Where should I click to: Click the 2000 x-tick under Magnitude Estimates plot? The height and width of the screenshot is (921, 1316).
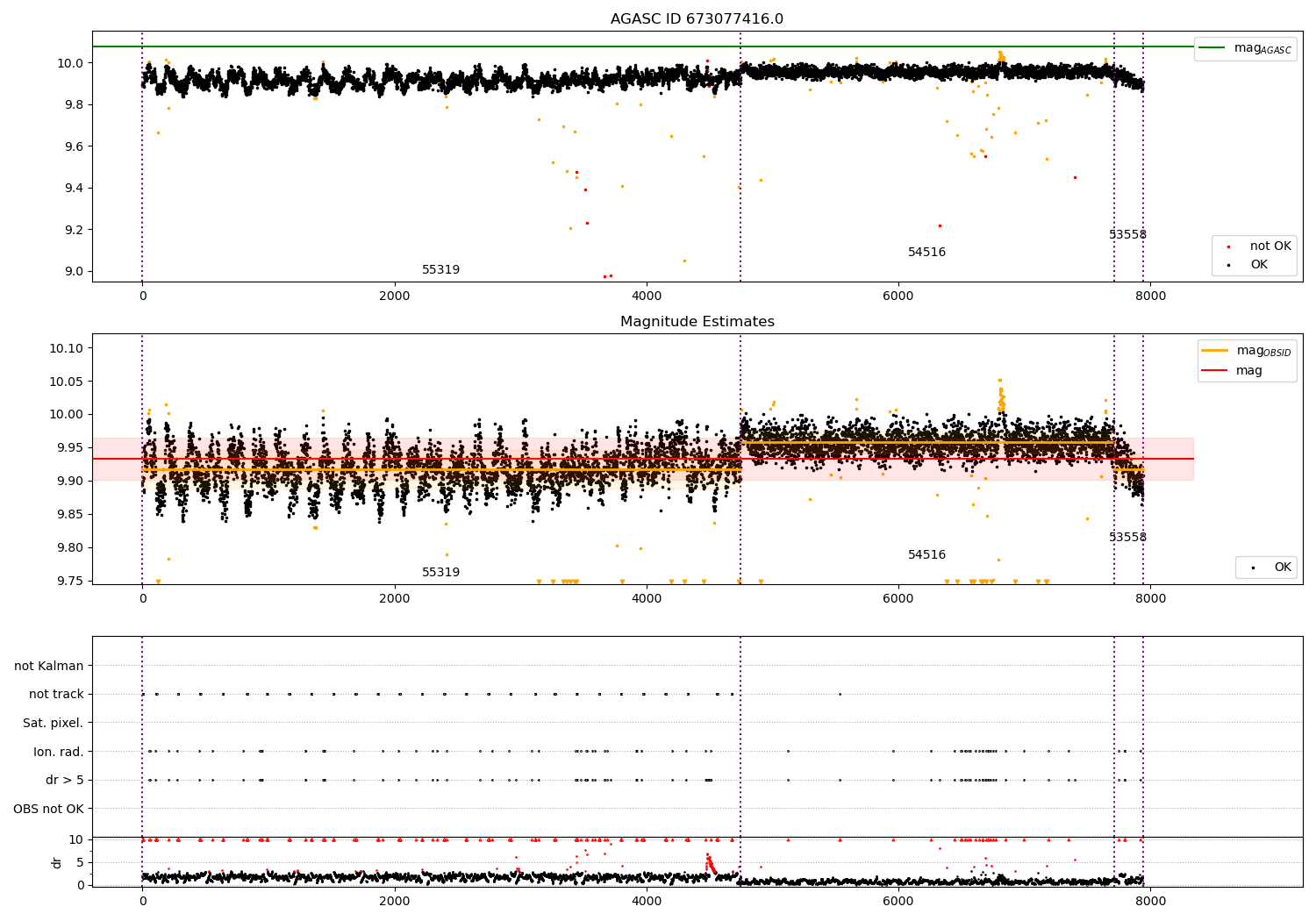[395, 599]
